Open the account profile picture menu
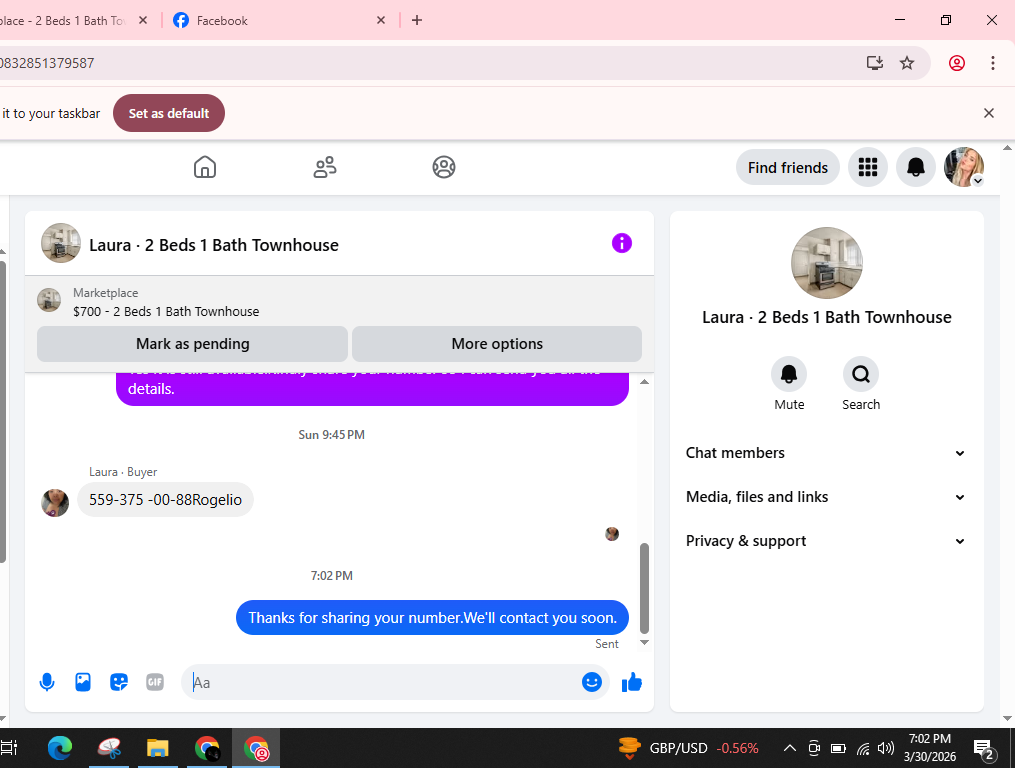The height and width of the screenshot is (768, 1015). [964, 167]
